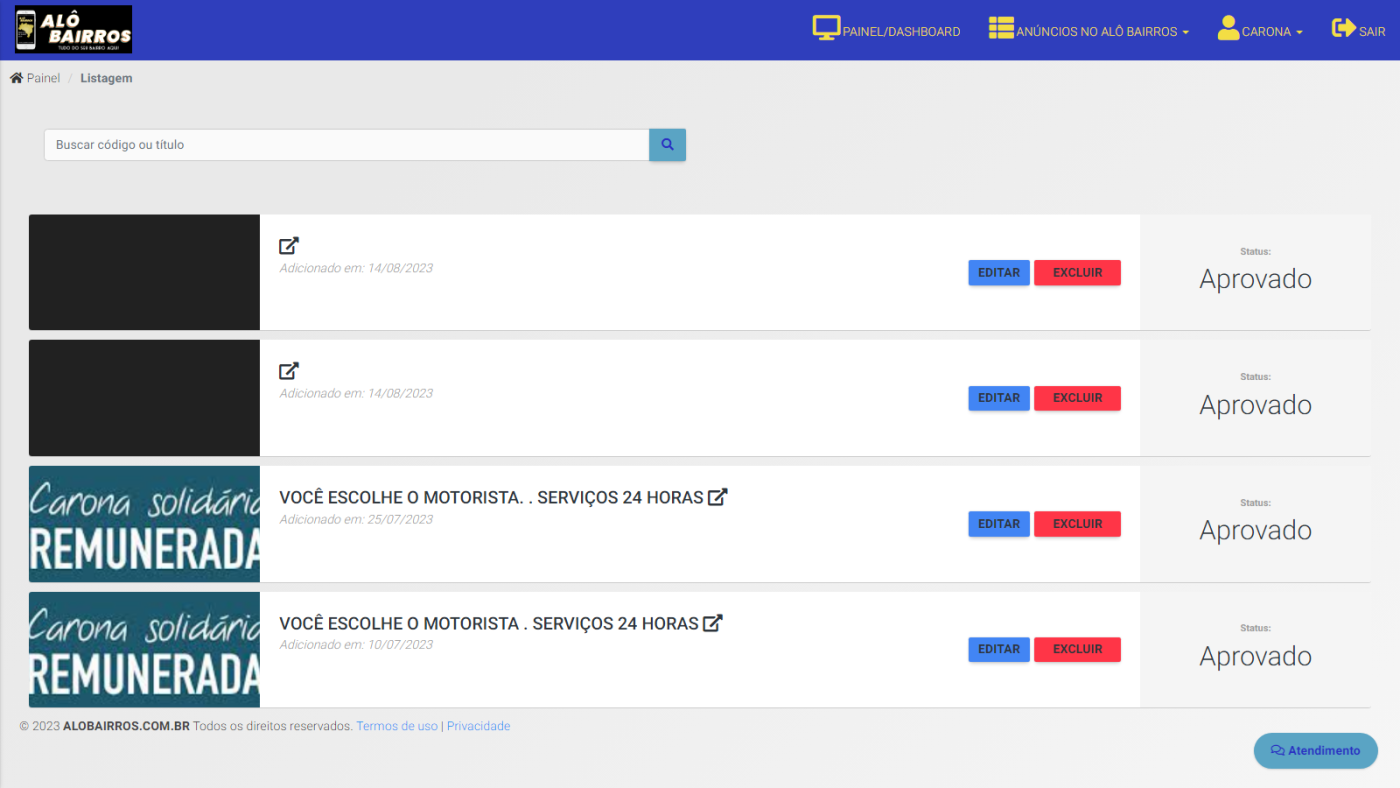Open external link icon for 10/07/2023 listing
Image resolution: width=1400 pixels, height=788 pixels.
[x=713, y=623]
